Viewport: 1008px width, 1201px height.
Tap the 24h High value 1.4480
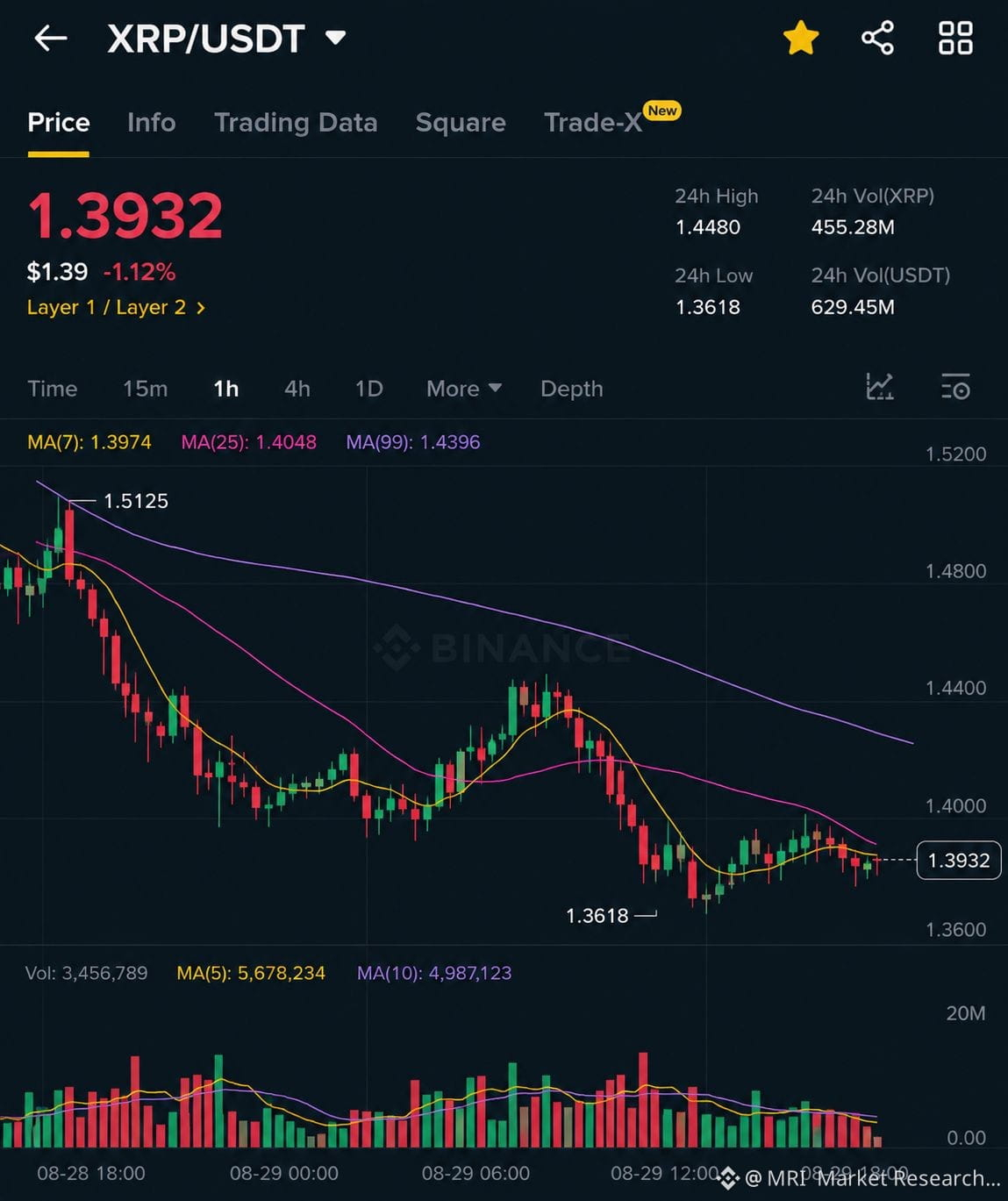pyautogui.click(x=707, y=227)
